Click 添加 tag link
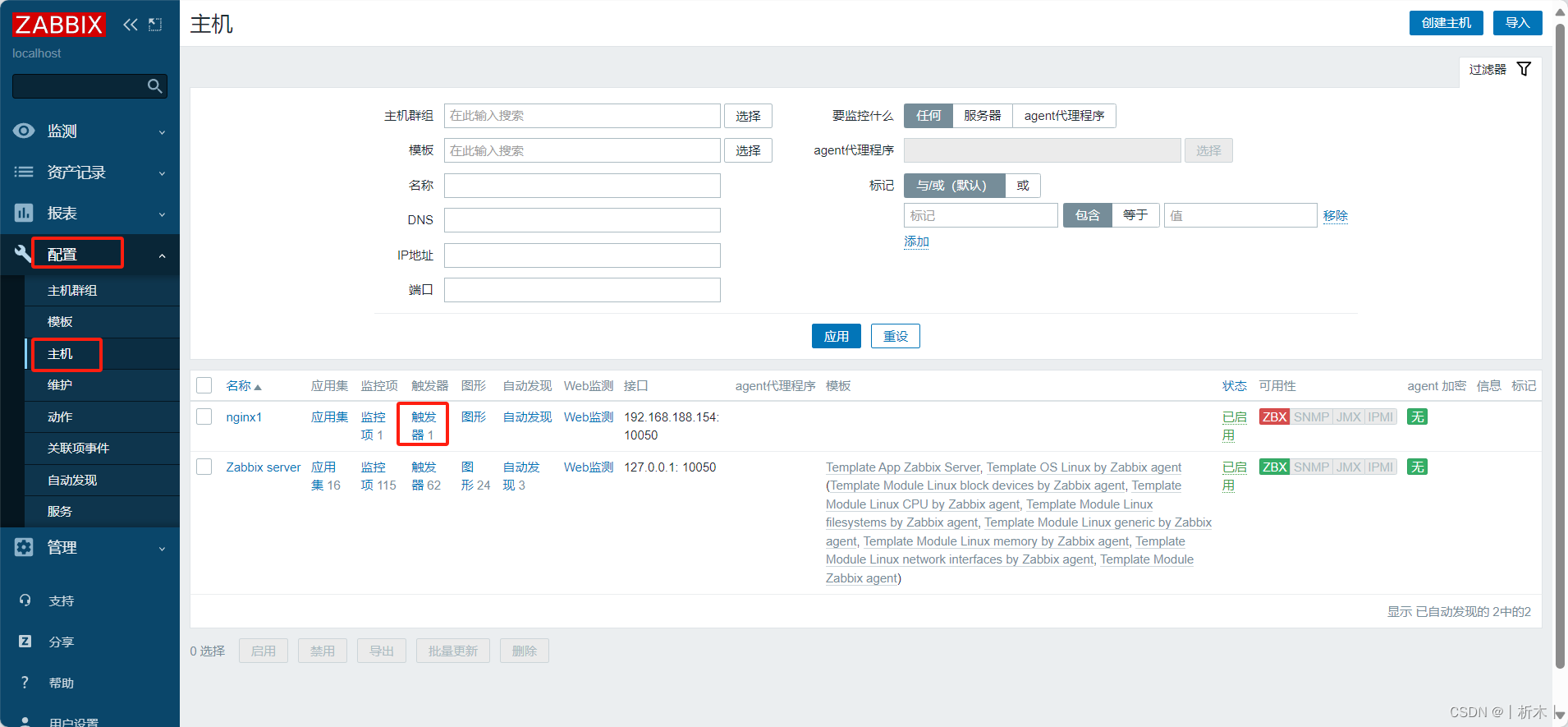 [916, 242]
